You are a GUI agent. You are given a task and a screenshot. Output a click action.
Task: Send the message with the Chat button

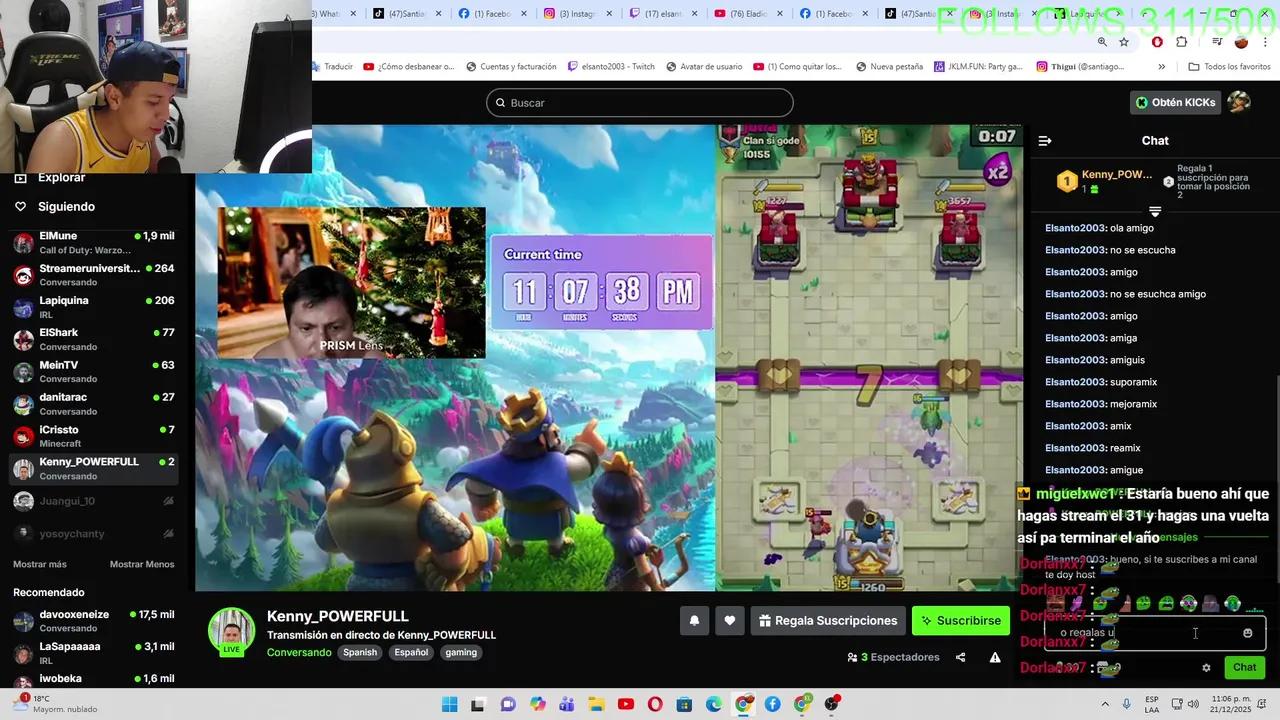click(1245, 667)
